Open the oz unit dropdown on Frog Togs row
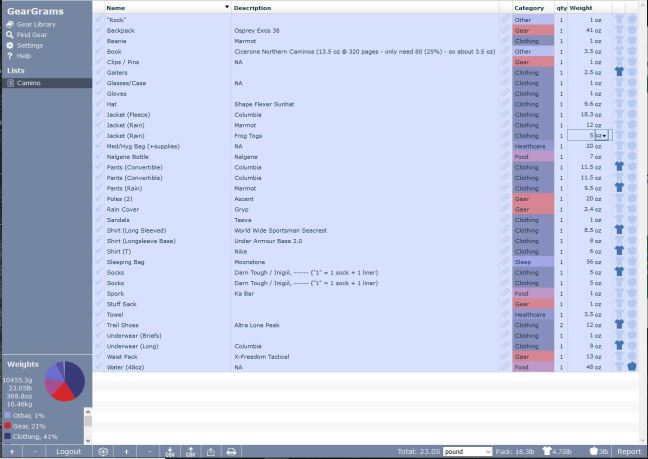This screenshot has height=459, width=648. [604, 135]
